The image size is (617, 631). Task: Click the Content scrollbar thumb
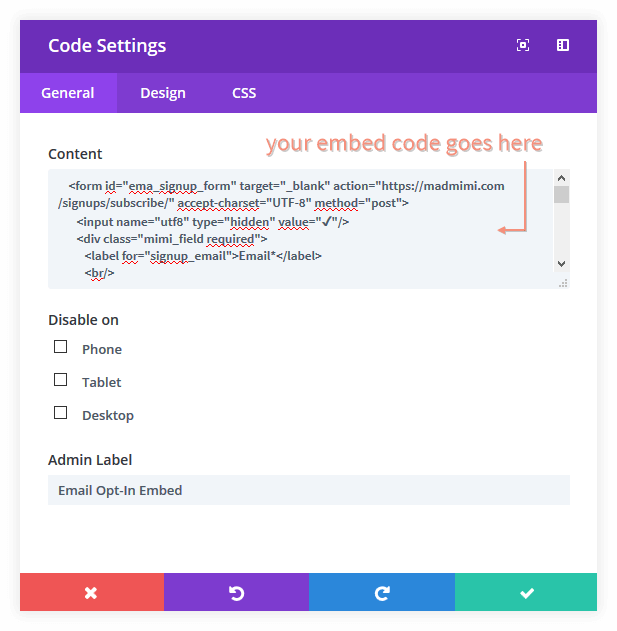tap(561, 195)
